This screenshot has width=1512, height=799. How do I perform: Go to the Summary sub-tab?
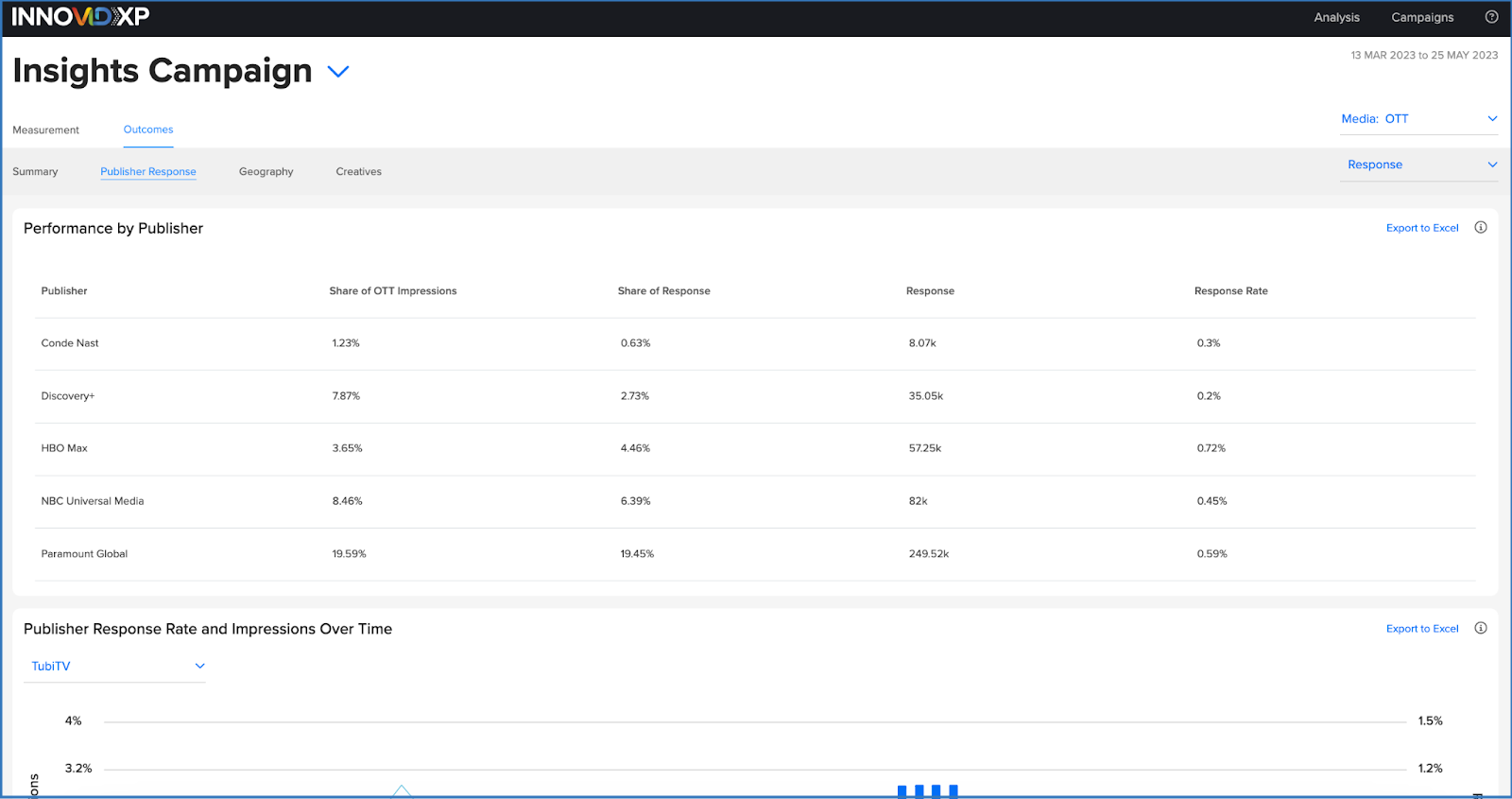point(35,171)
